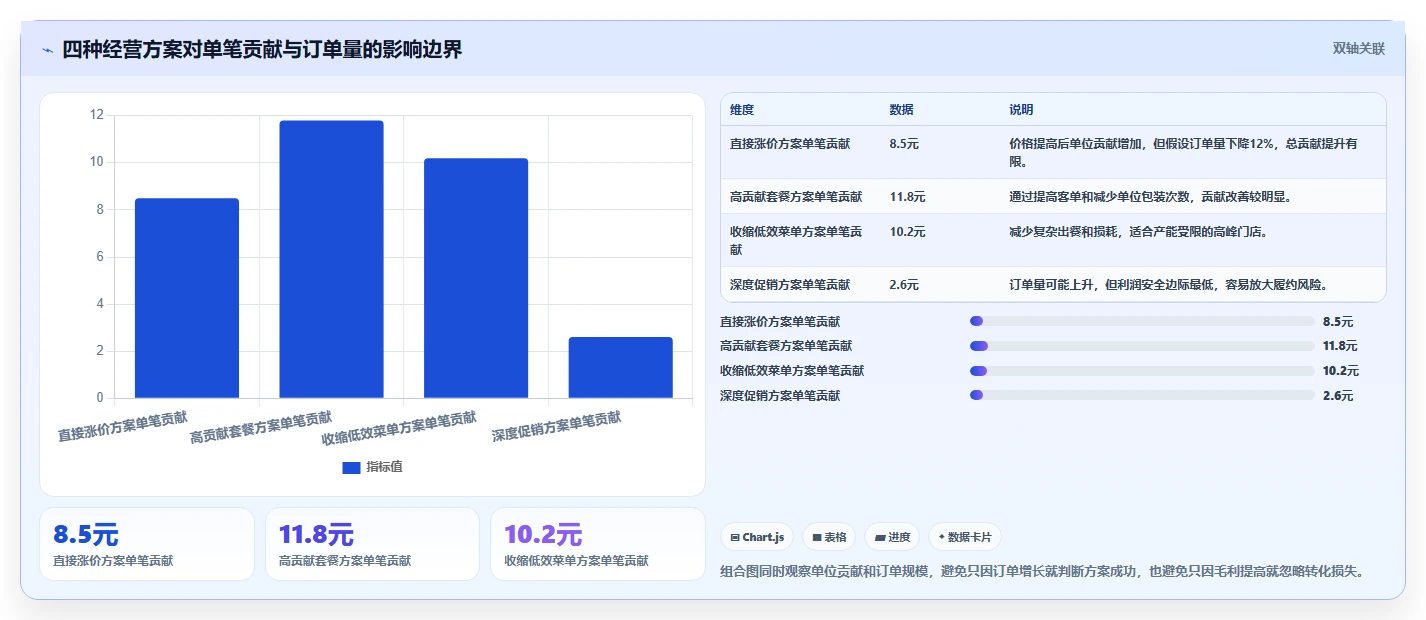This screenshot has height=620, width=1426.
Task: Select the Chart.js chip
Action: (x=757, y=537)
